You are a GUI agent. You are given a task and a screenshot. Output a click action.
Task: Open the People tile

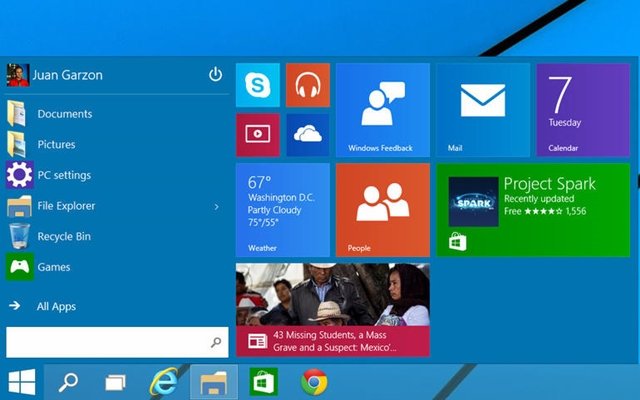coord(383,210)
